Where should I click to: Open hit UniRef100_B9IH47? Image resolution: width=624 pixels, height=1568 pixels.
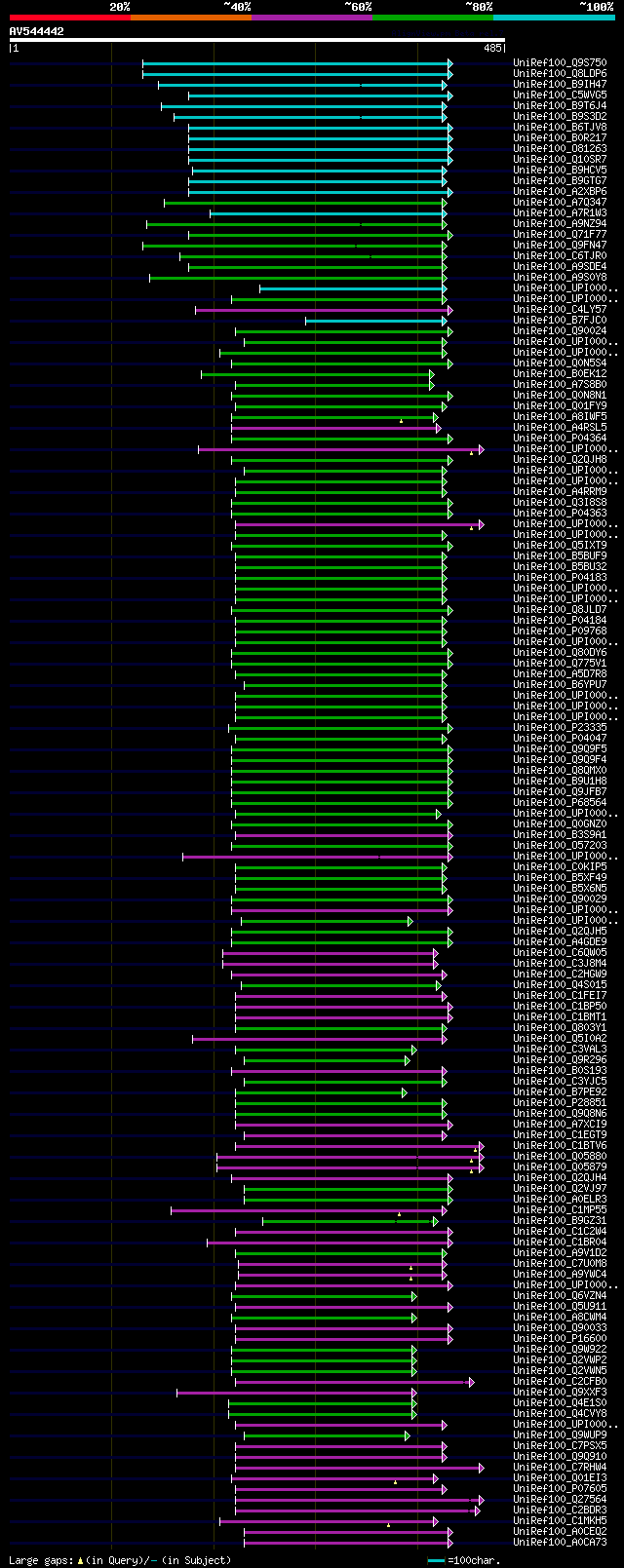(x=560, y=85)
